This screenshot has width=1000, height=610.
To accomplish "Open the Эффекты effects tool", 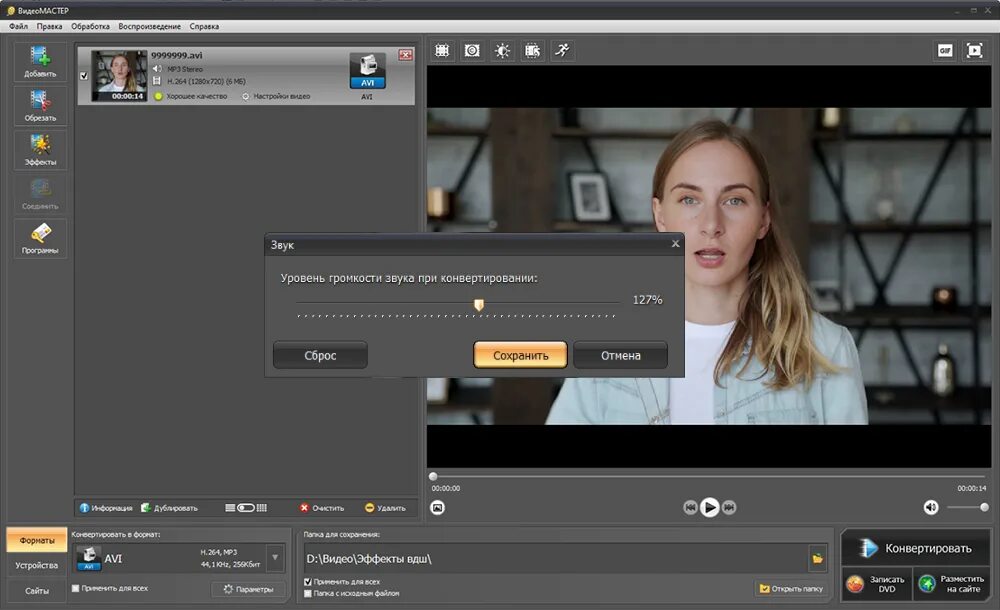I will pyautogui.click(x=40, y=150).
